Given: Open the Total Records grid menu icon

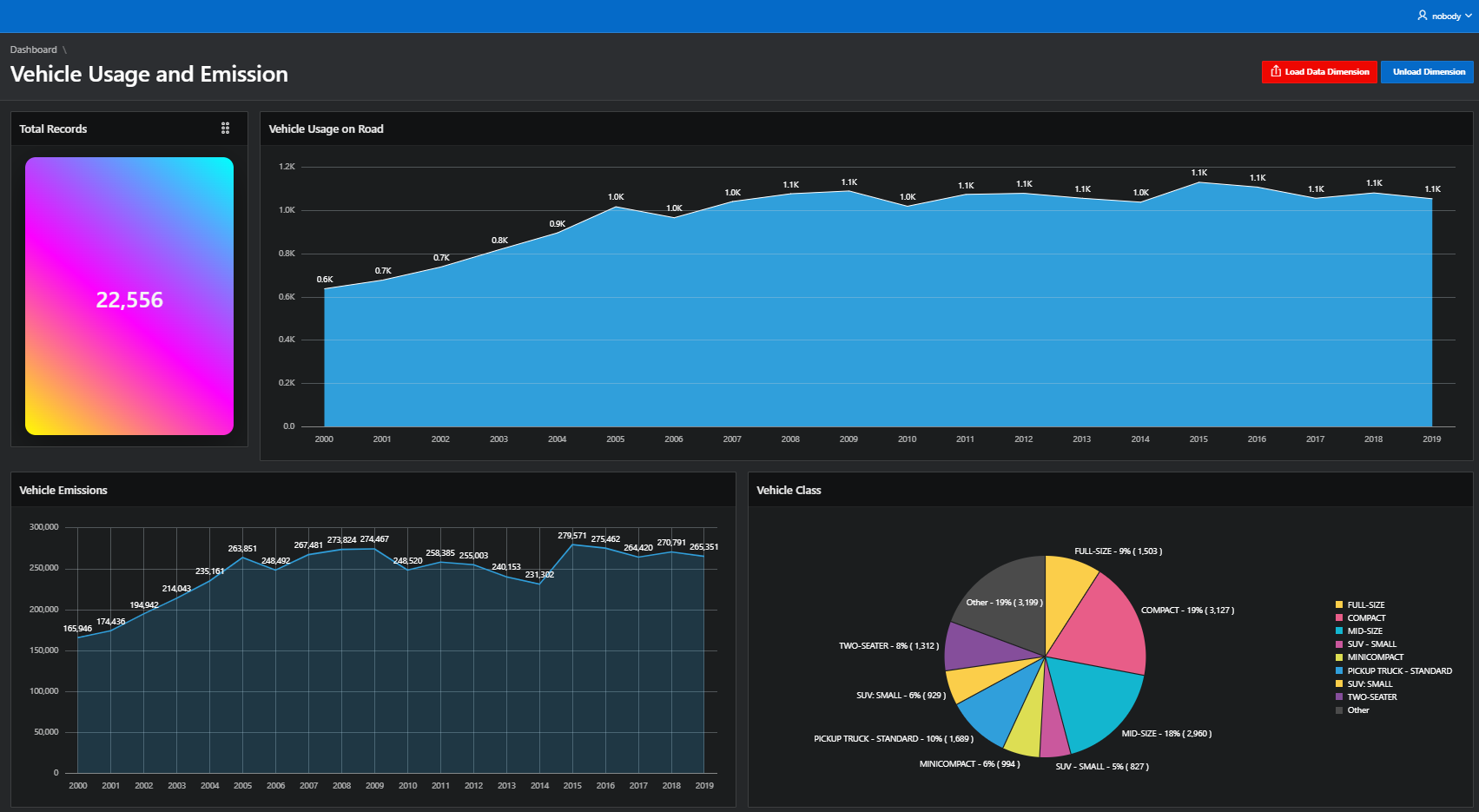Looking at the screenshot, I should [x=225, y=129].
